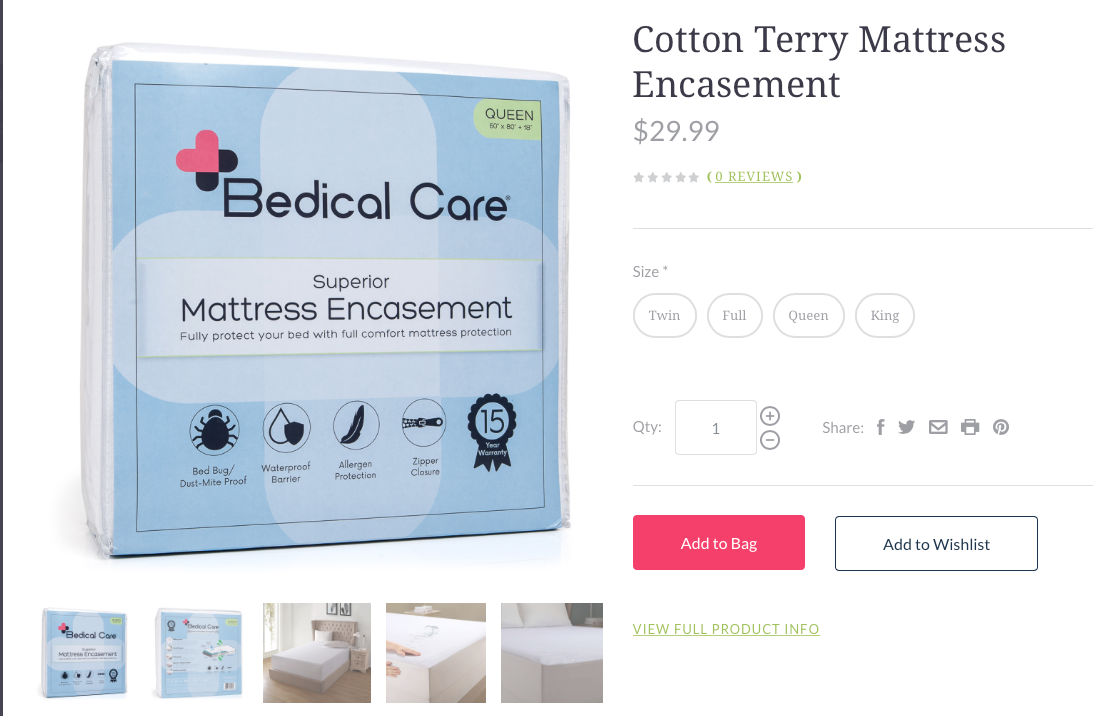View the bedroom scene thumbnail
Screen dimensions: 1093x716
point(316,653)
